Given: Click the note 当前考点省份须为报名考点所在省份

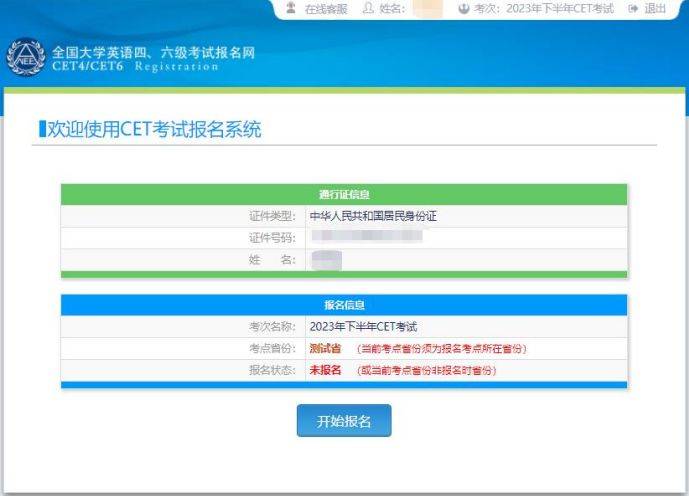Looking at the screenshot, I should [442, 349].
